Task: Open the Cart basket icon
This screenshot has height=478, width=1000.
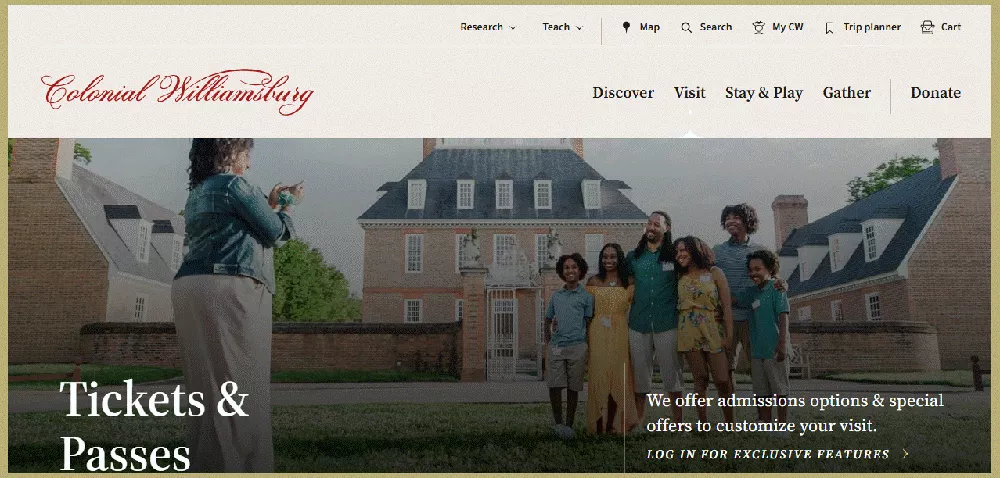Action: pos(927,27)
